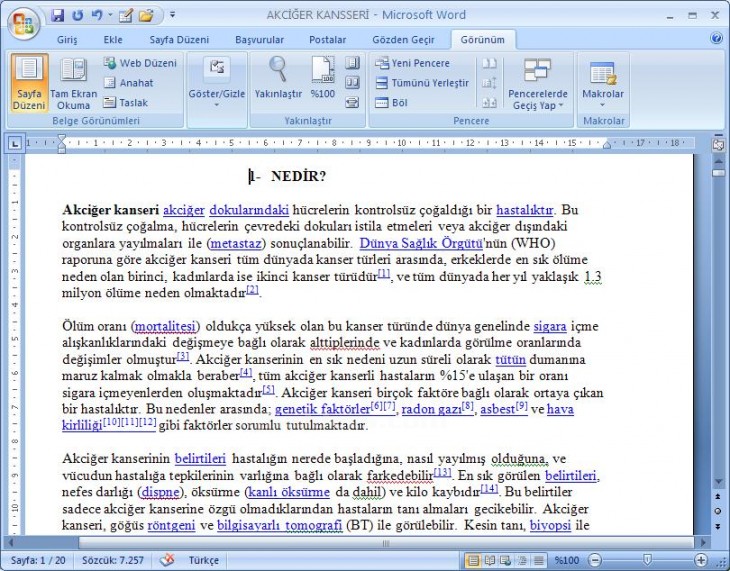Click zoom out minus button in status bar

coord(595,560)
